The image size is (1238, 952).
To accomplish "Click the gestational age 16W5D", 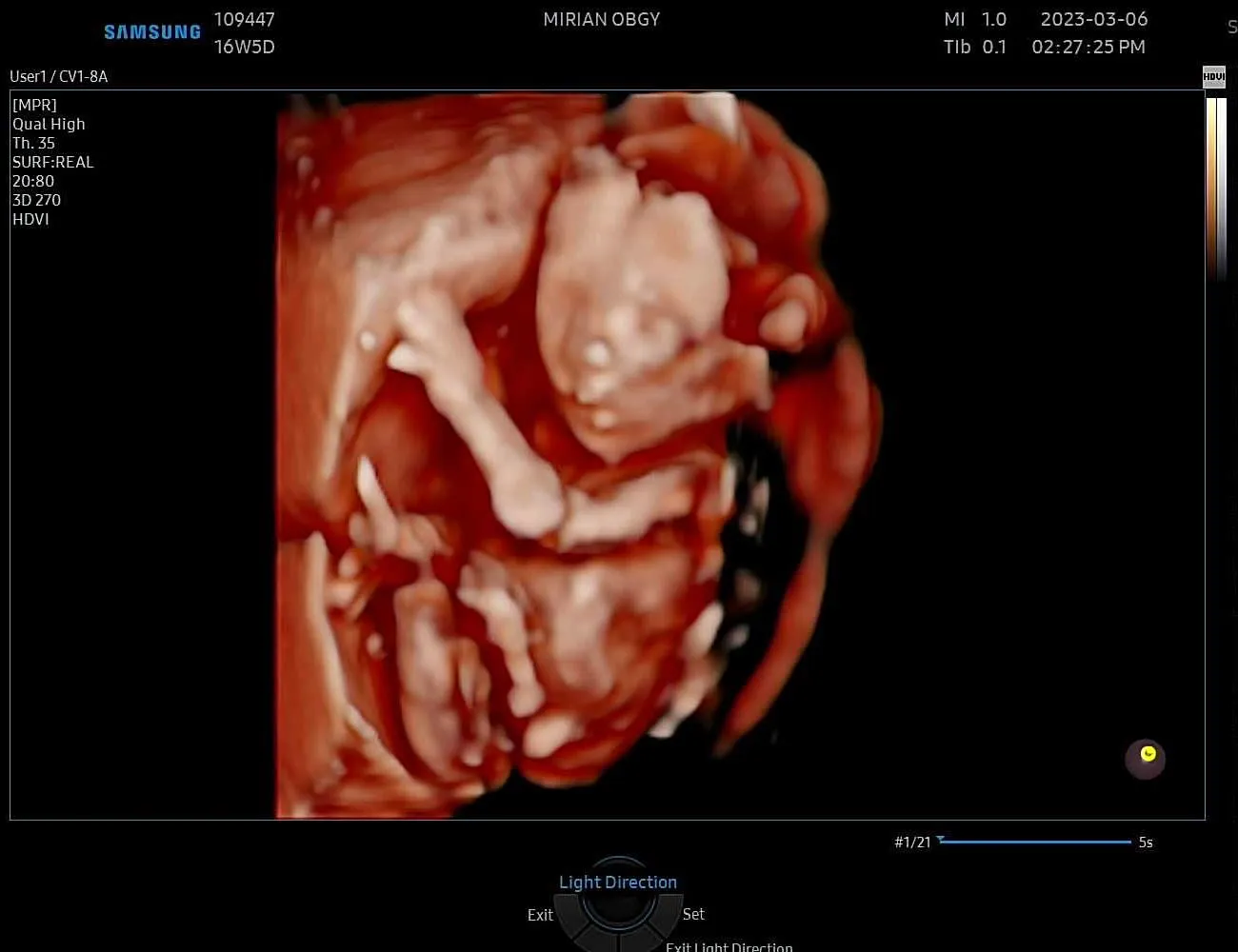I will tap(244, 47).
